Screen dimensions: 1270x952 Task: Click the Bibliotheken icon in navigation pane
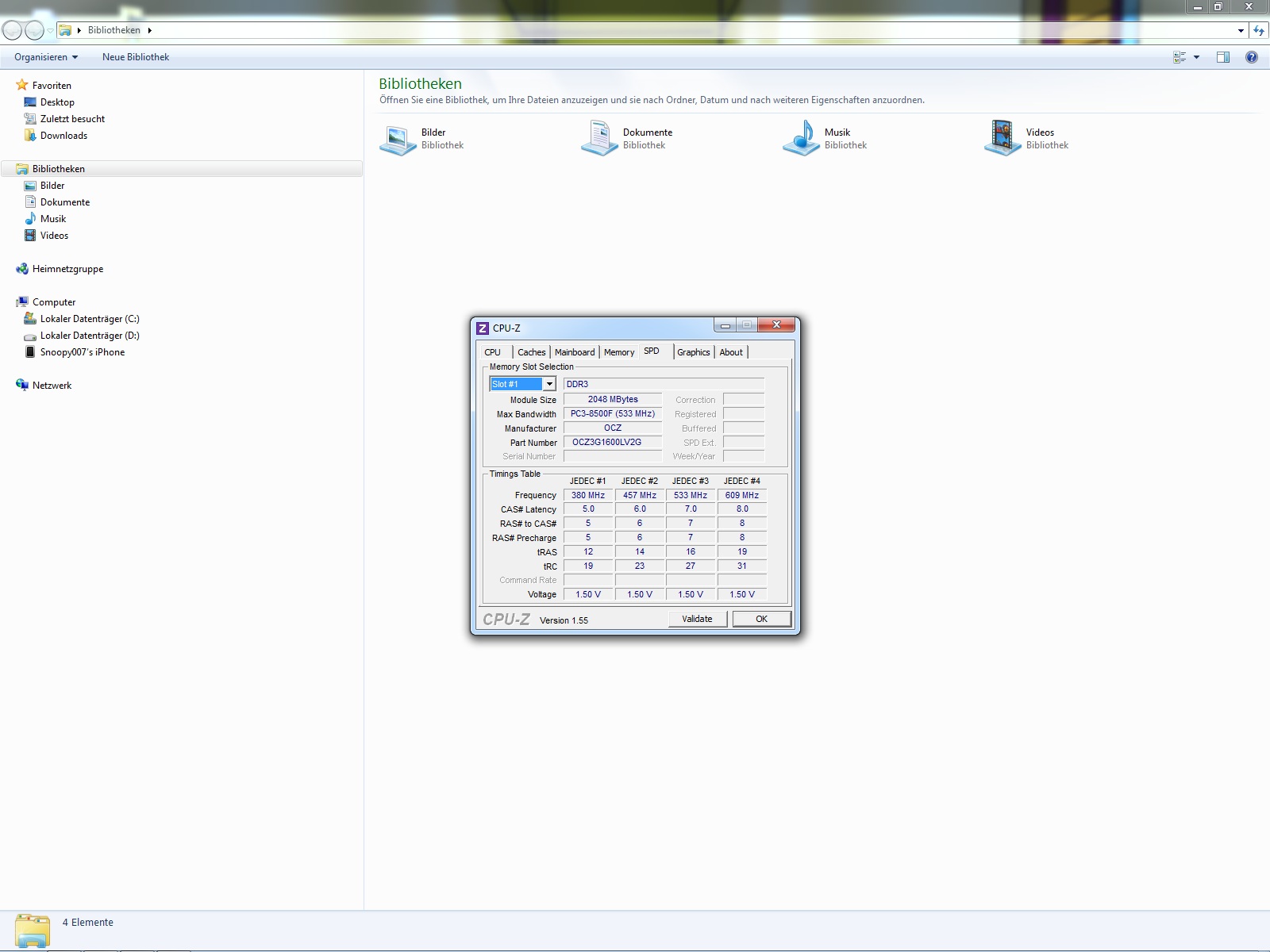point(22,169)
